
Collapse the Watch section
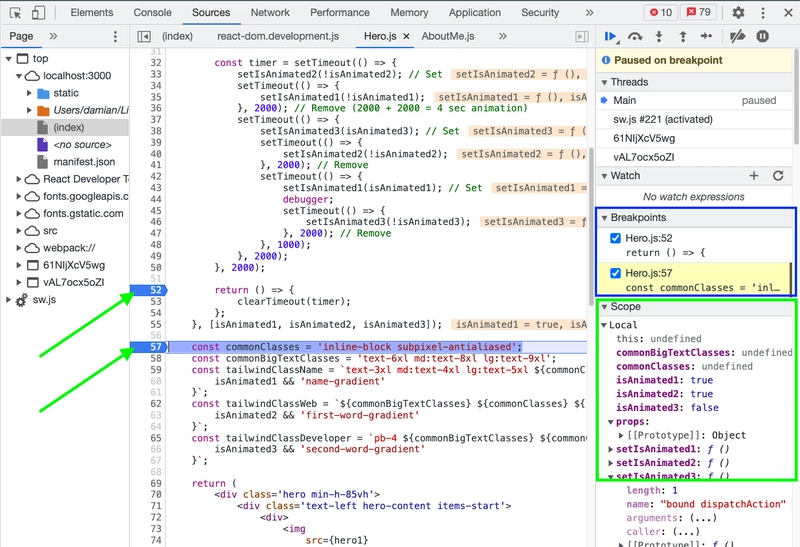[605, 176]
